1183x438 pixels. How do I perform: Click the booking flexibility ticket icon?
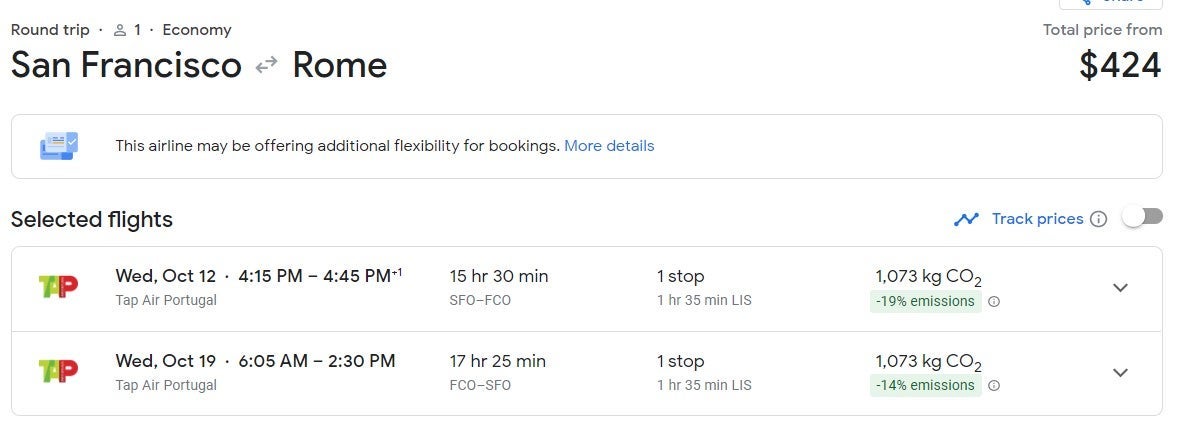pyautogui.click(x=59, y=146)
